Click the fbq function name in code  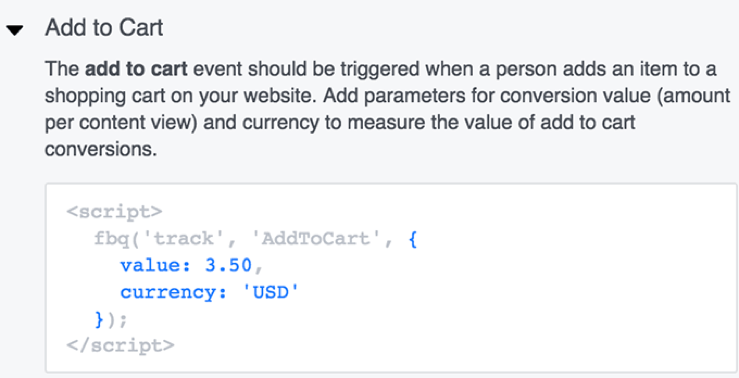(111, 238)
